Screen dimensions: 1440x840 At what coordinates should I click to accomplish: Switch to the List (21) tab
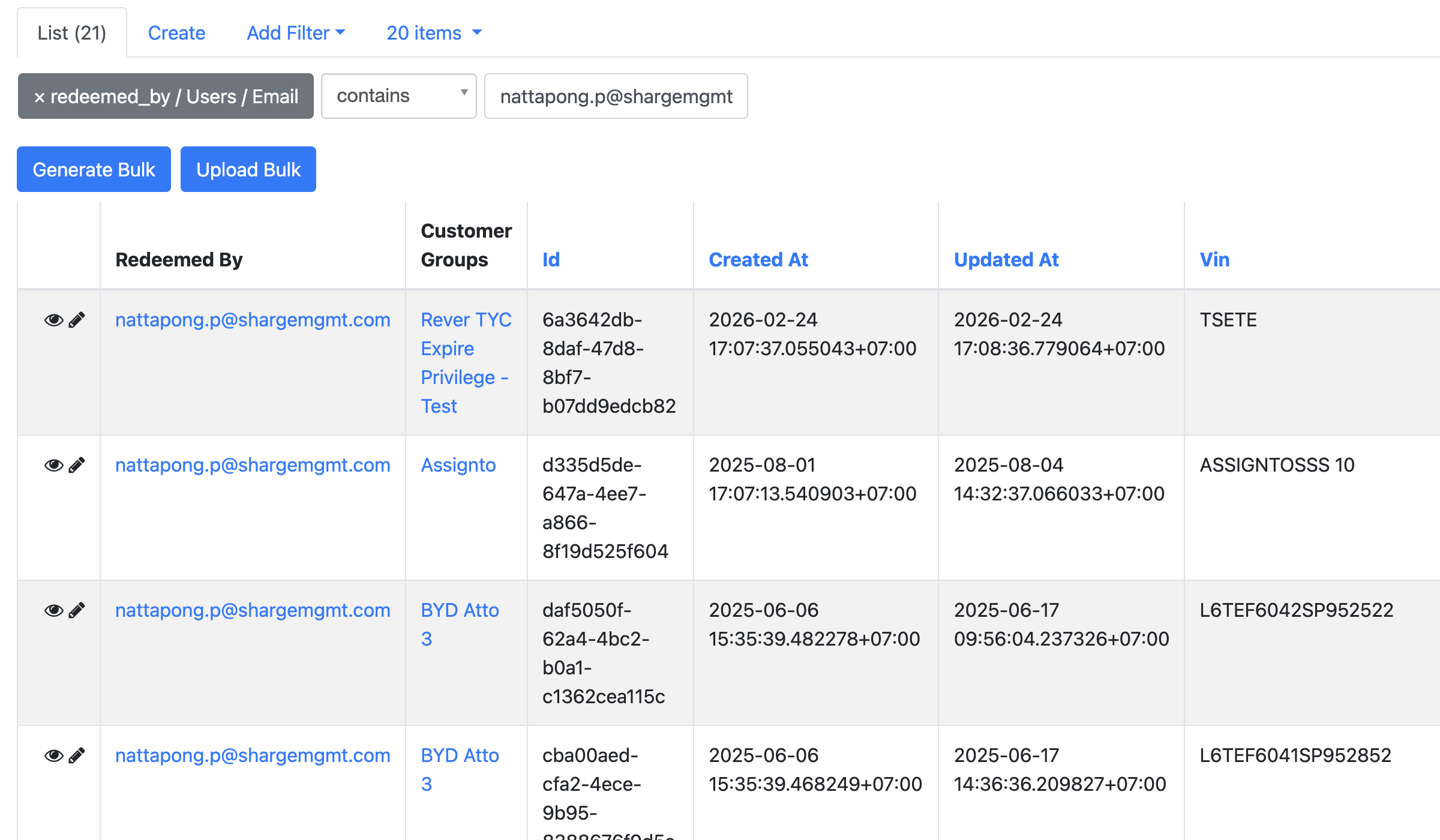(72, 33)
